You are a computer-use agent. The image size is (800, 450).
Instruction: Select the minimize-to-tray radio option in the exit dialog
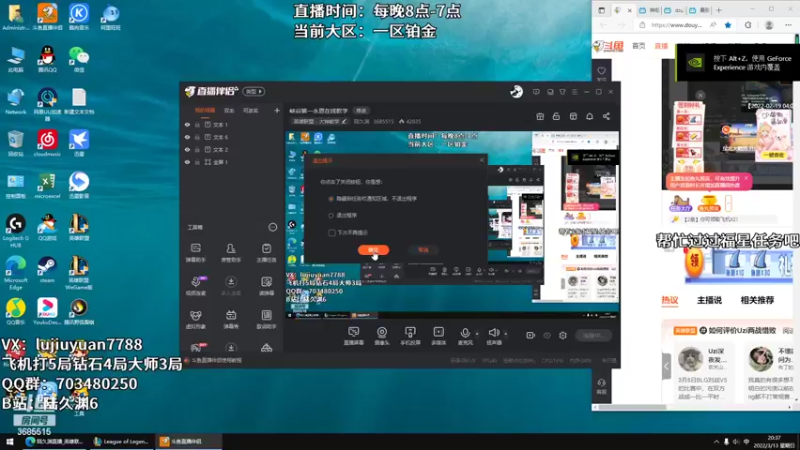click(x=331, y=198)
